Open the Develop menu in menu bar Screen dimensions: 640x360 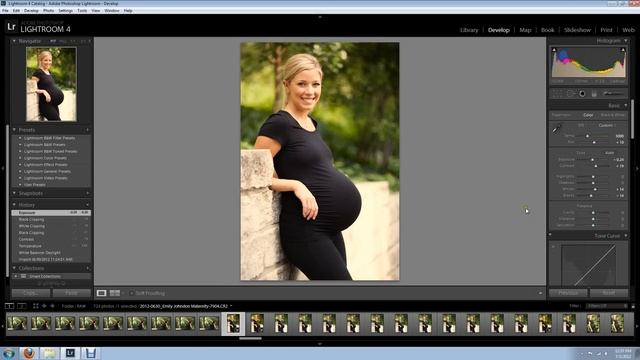[x=31, y=11]
